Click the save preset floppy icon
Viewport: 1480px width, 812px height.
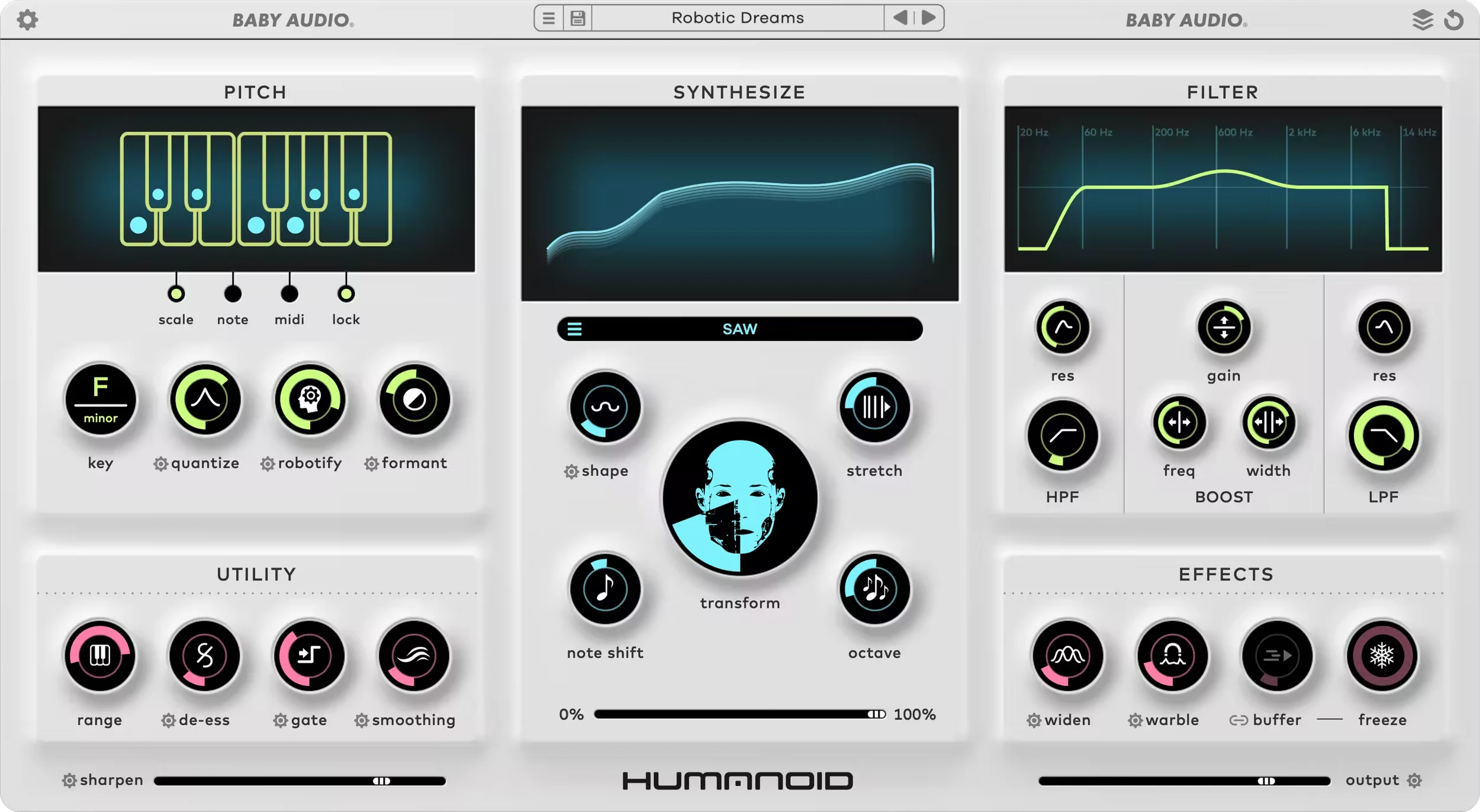578,18
